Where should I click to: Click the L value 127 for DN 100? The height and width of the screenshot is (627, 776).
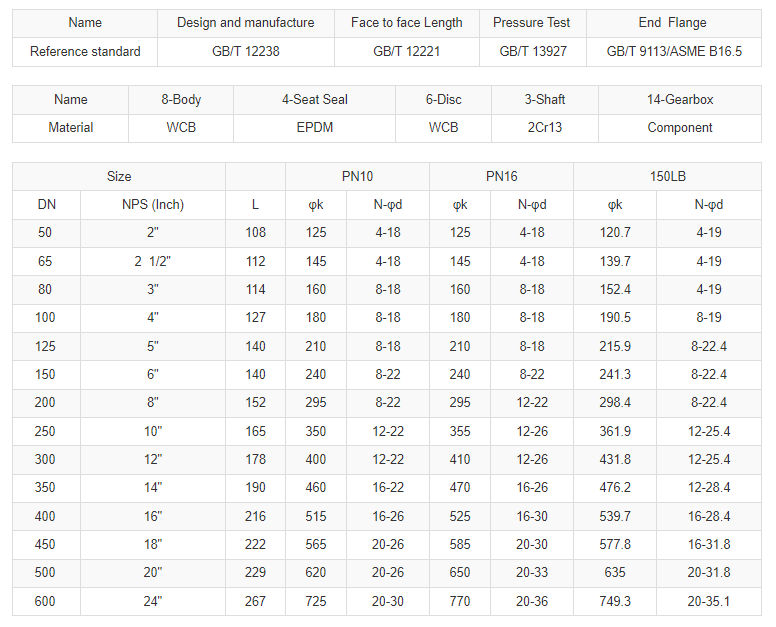point(255,318)
